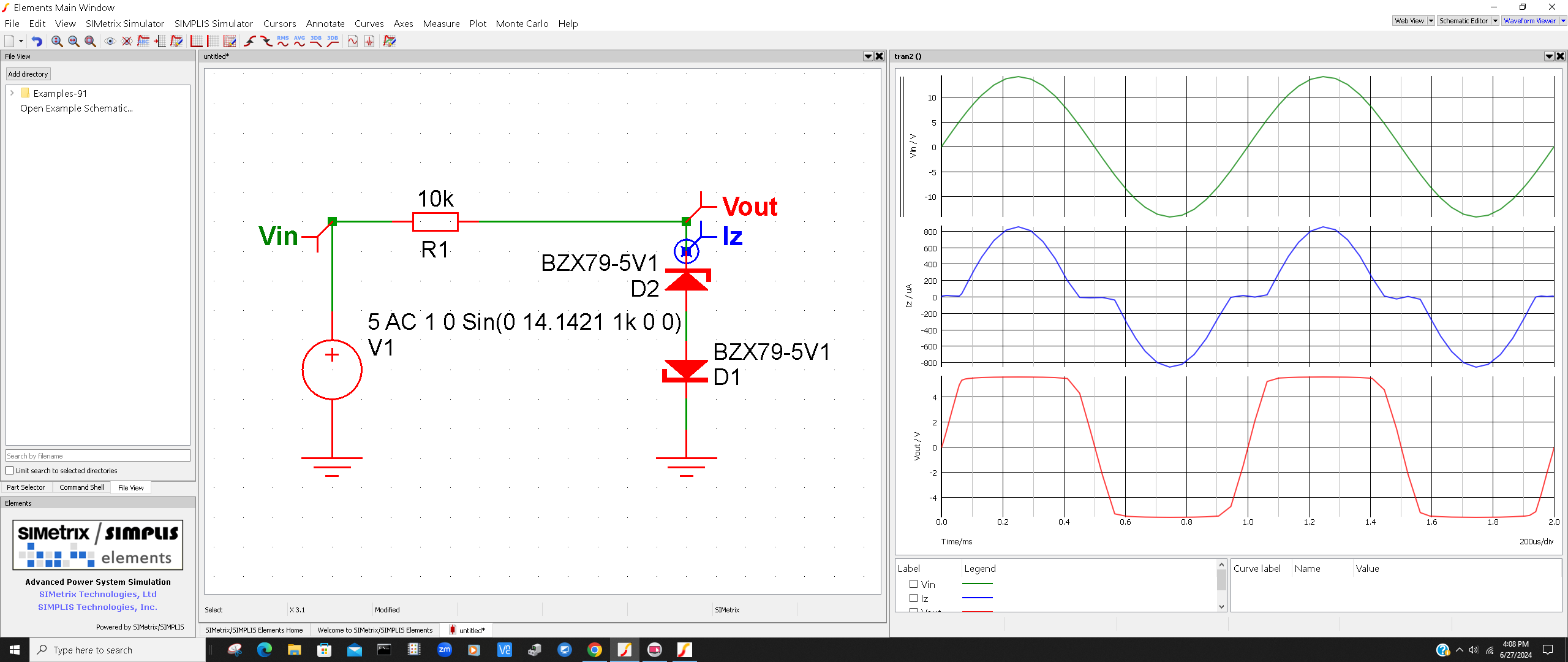Enable Limit search to selected directories checkbox
Screen dimensions: 1568x662
10,471
